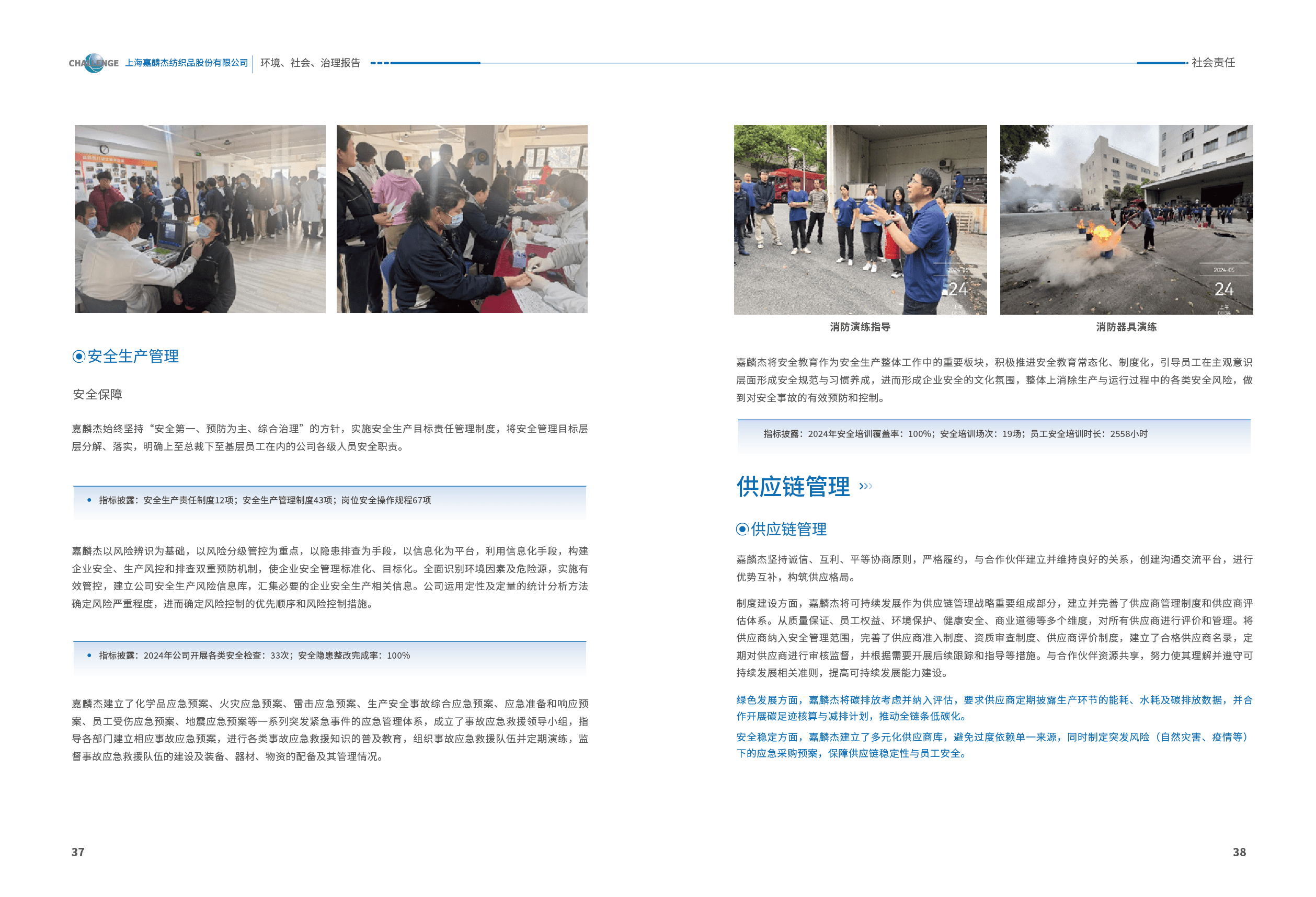1316x897 pixels.
Task: Click the triple chevron beside 供应链管理 heading
Action: click(866, 486)
